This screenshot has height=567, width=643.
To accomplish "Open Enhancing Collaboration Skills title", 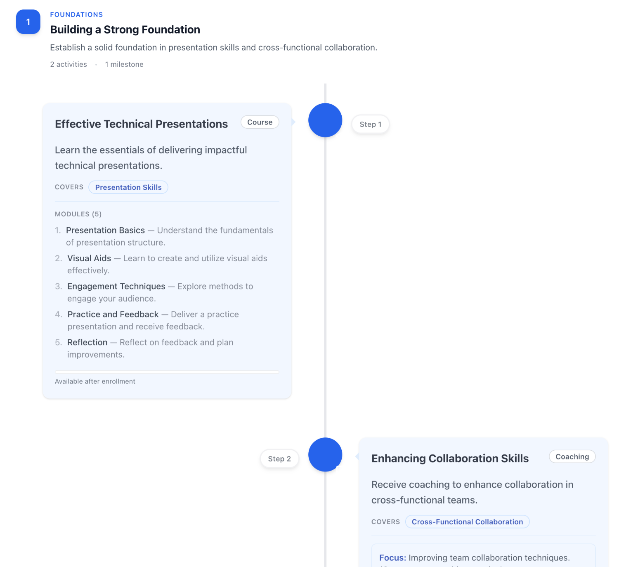I will [x=450, y=458].
